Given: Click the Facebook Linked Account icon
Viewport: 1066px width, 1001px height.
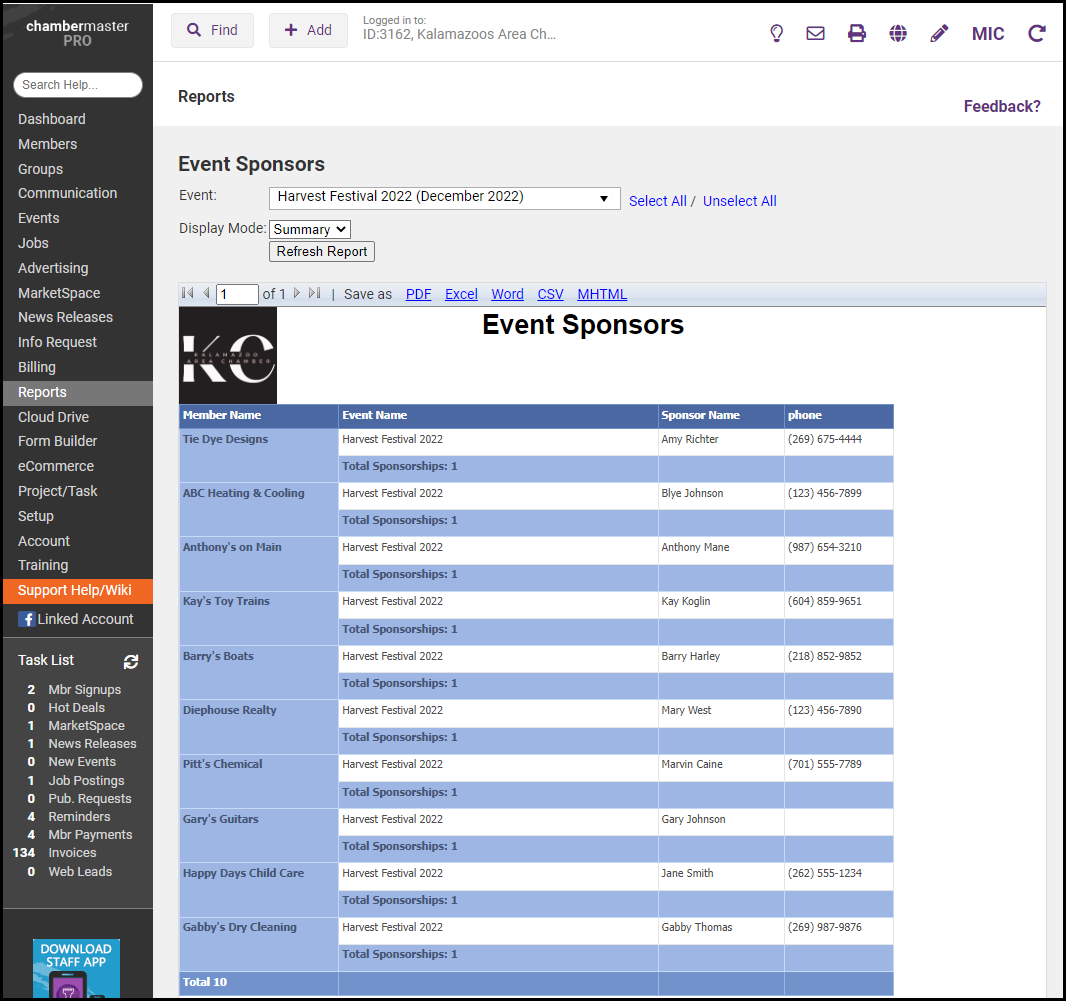Looking at the screenshot, I should [x=27, y=620].
